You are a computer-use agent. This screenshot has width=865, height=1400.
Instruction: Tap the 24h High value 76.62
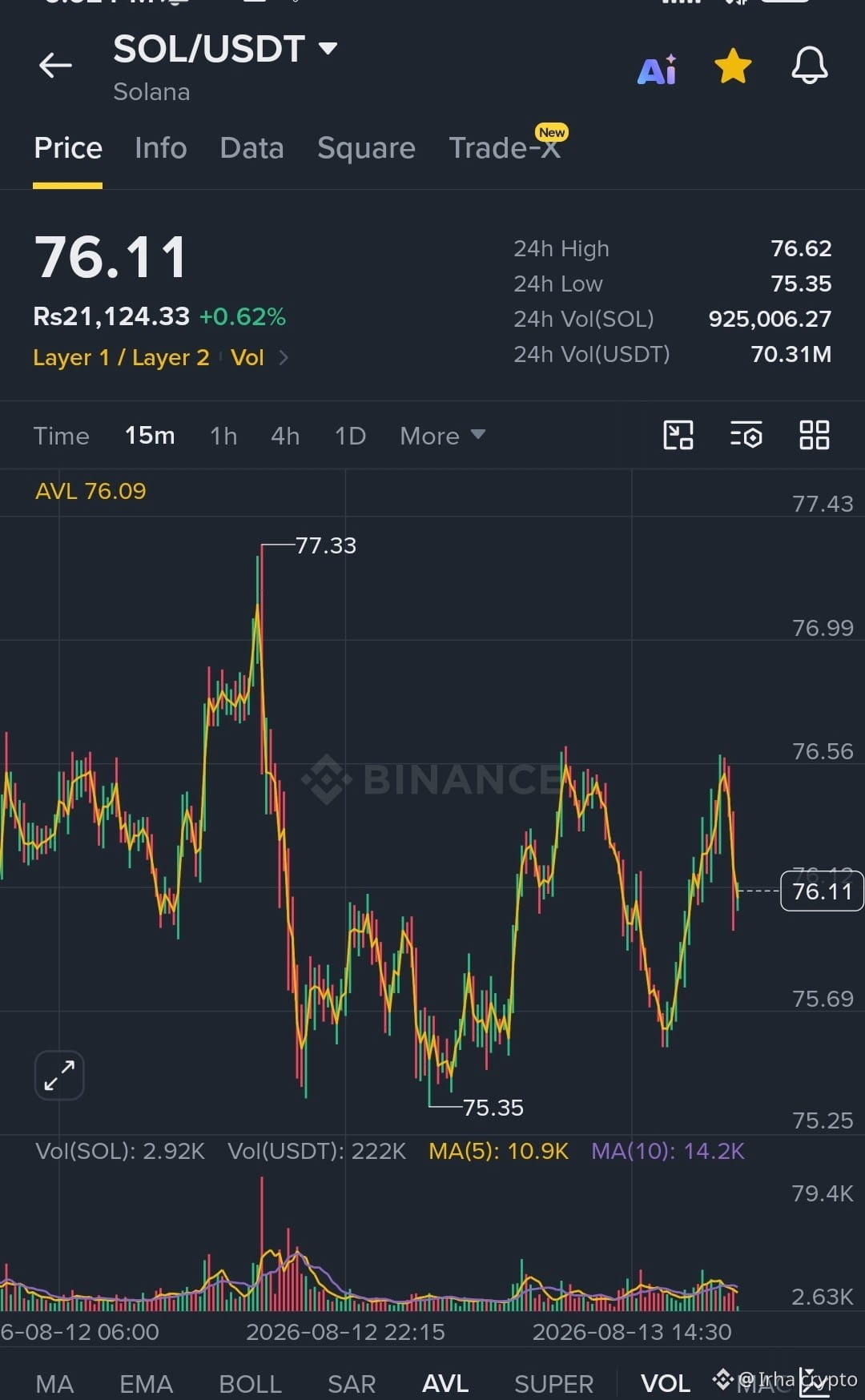pyautogui.click(x=801, y=248)
